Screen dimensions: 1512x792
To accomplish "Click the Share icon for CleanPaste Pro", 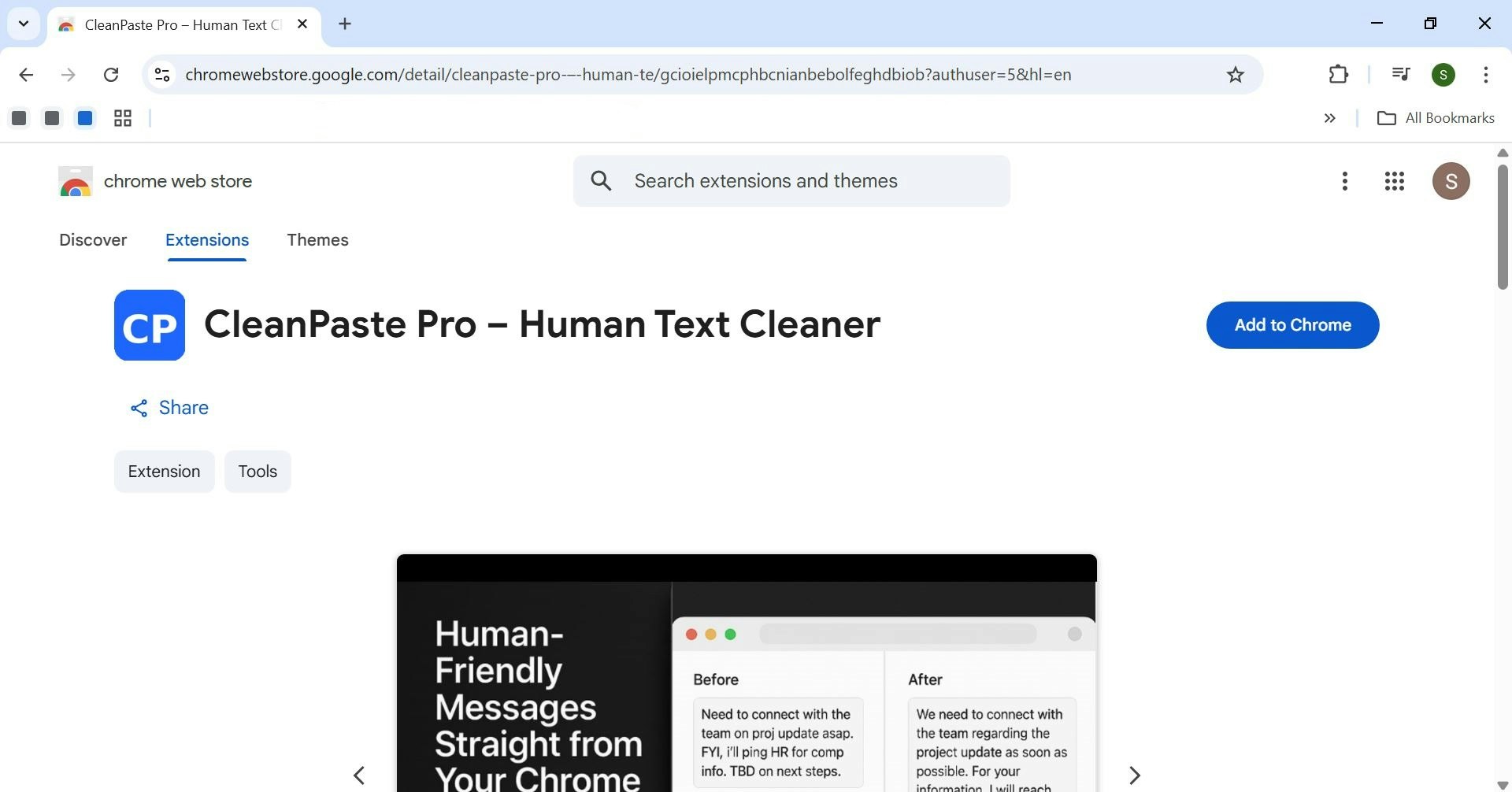I will tap(139, 407).
